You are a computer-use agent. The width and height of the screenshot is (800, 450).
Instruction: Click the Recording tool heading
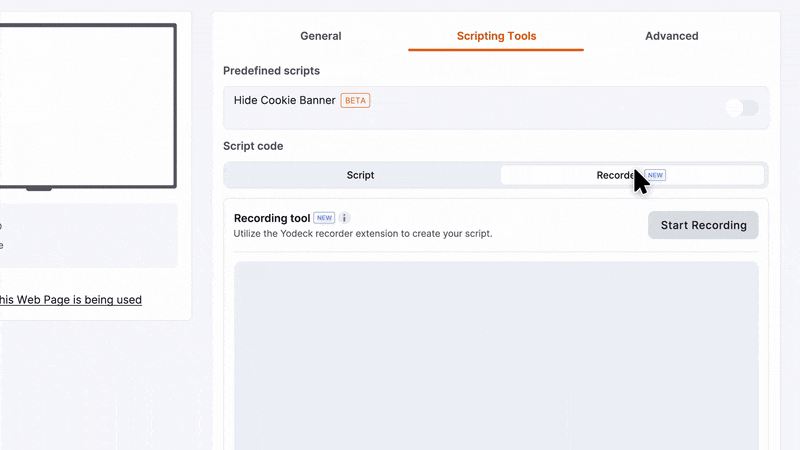coord(272,218)
